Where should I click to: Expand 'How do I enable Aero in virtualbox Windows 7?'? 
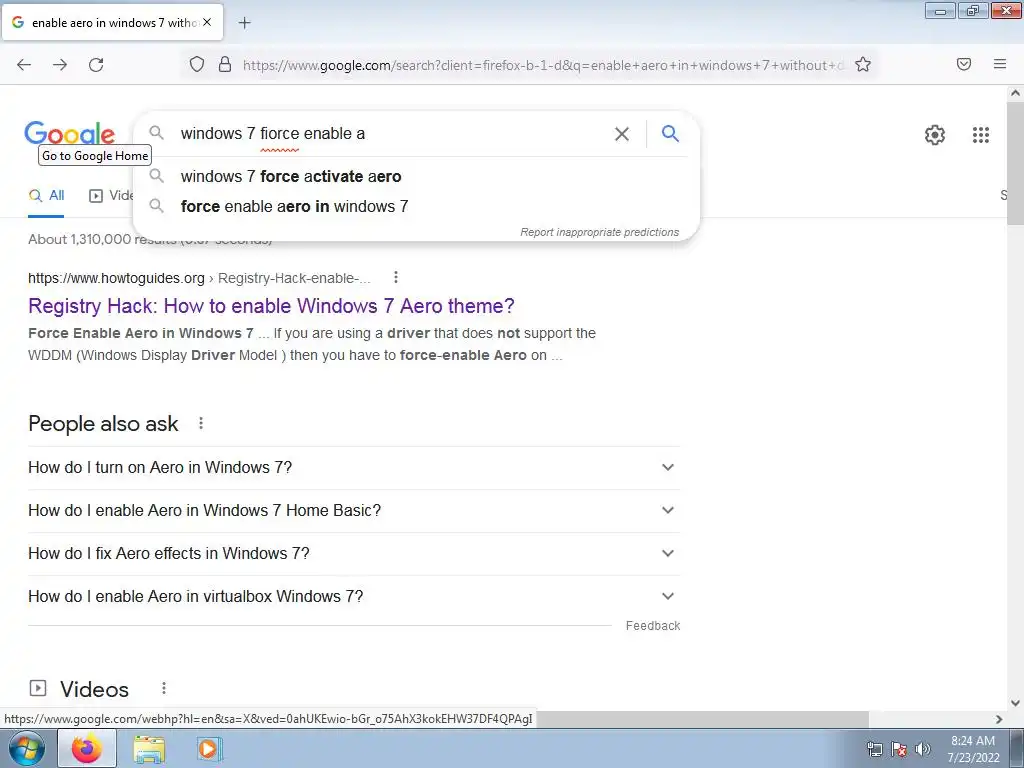pyautogui.click(x=353, y=597)
